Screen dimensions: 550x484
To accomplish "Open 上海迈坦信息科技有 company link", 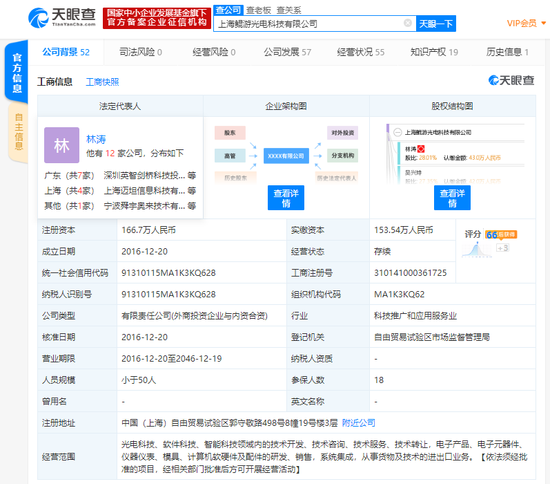I will [x=144, y=190].
